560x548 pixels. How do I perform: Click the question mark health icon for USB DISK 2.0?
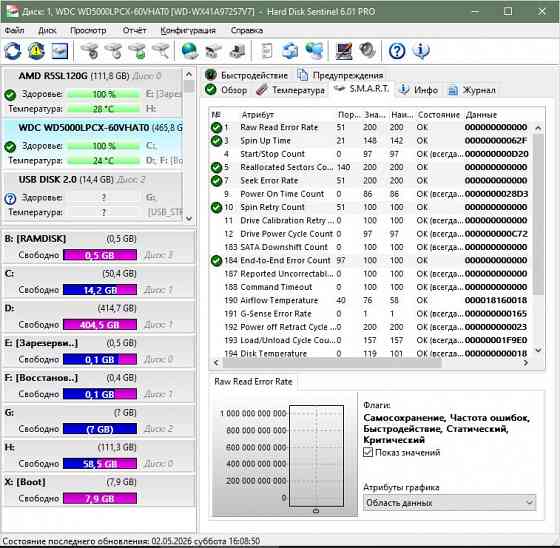coord(10,198)
